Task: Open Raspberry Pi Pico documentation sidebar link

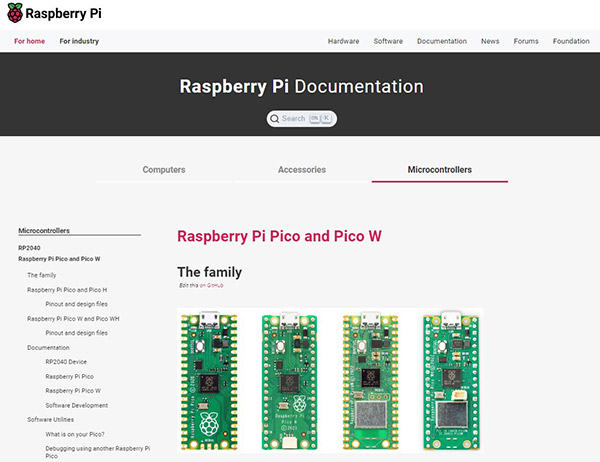Action: tap(69, 376)
